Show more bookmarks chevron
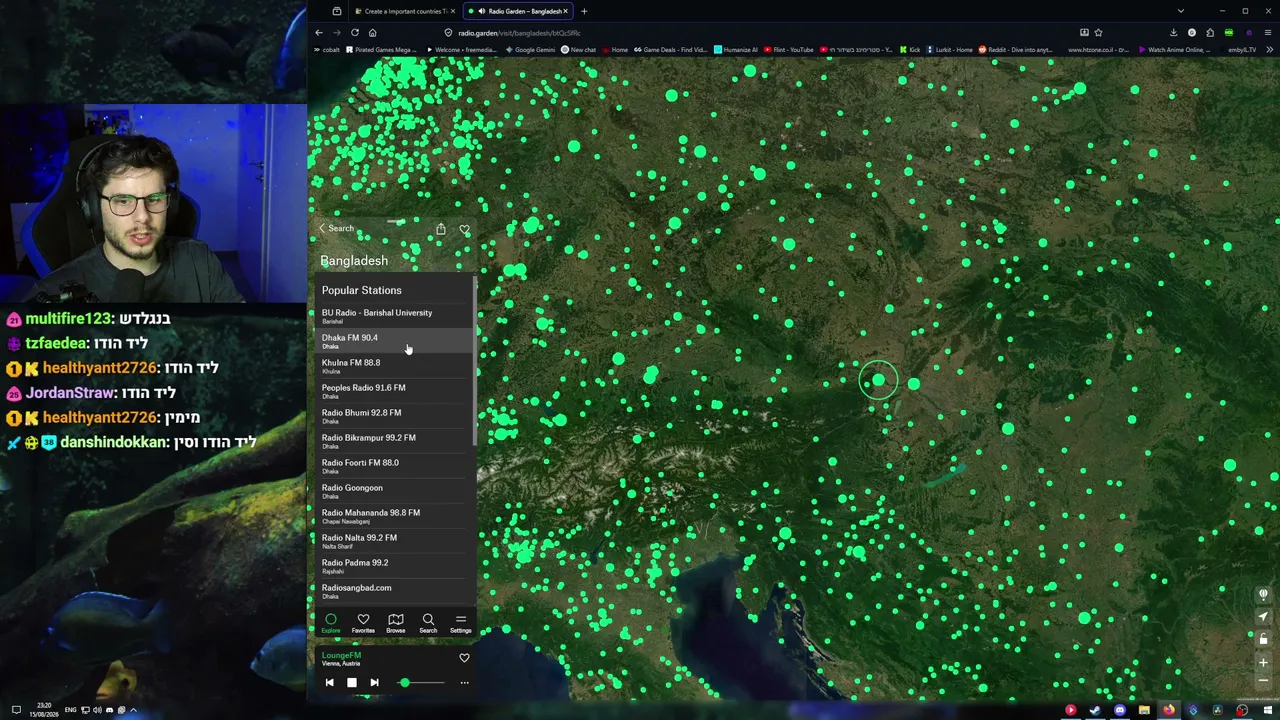The height and width of the screenshot is (720, 1280). 1269,50
